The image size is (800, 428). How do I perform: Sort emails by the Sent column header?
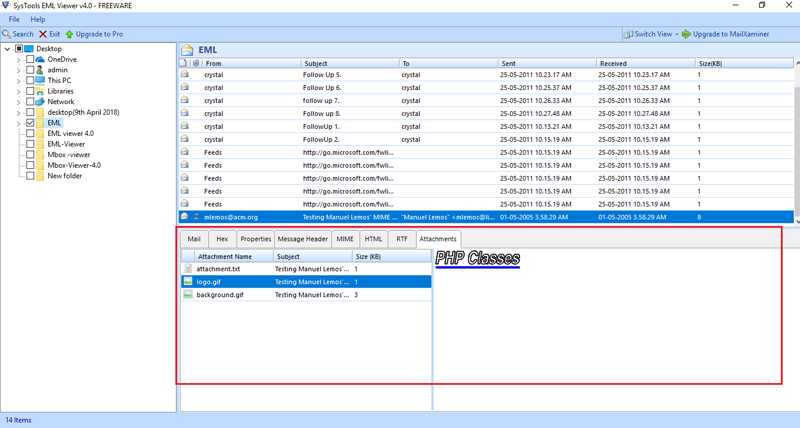coord(546,63)
